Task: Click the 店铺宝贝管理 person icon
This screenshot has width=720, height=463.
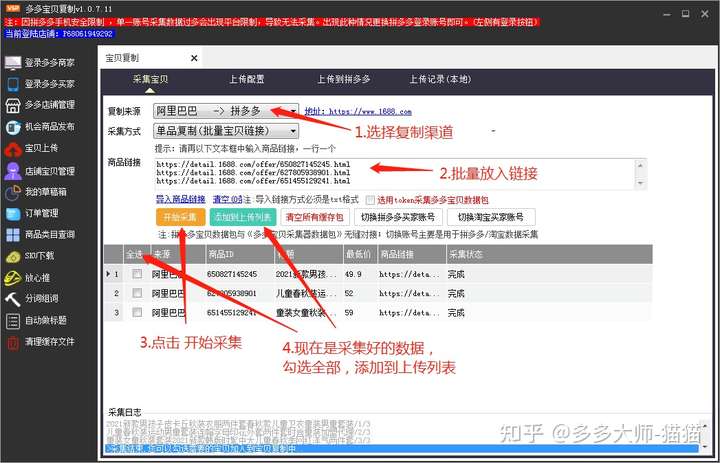Action: [13, 171]
